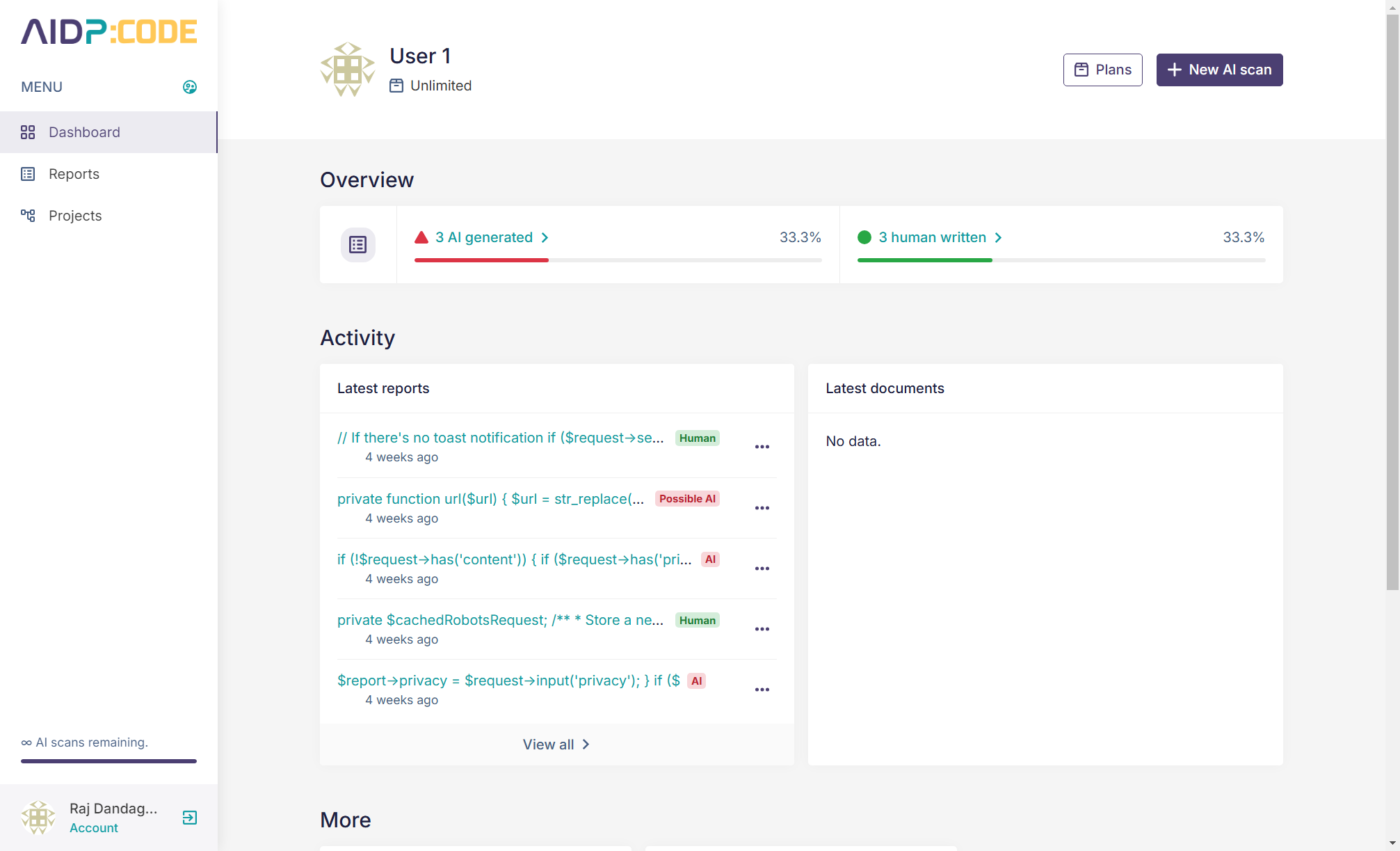The height and width of the screenshot is (851, 1400).
Task: Open options for the toast notification report
Action: pyautogui.click(x=762, y=447)
